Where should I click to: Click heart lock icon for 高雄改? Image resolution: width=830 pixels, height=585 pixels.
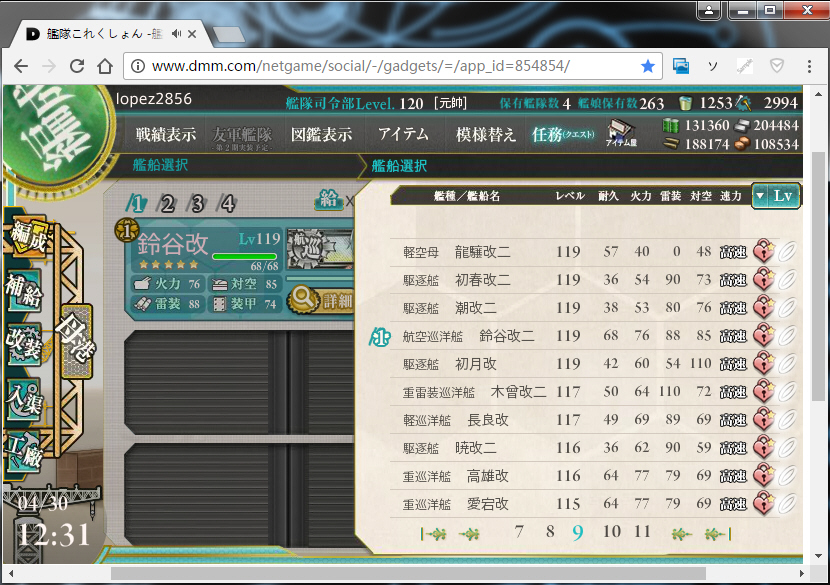pyautogui.click(x=763, y=476)
